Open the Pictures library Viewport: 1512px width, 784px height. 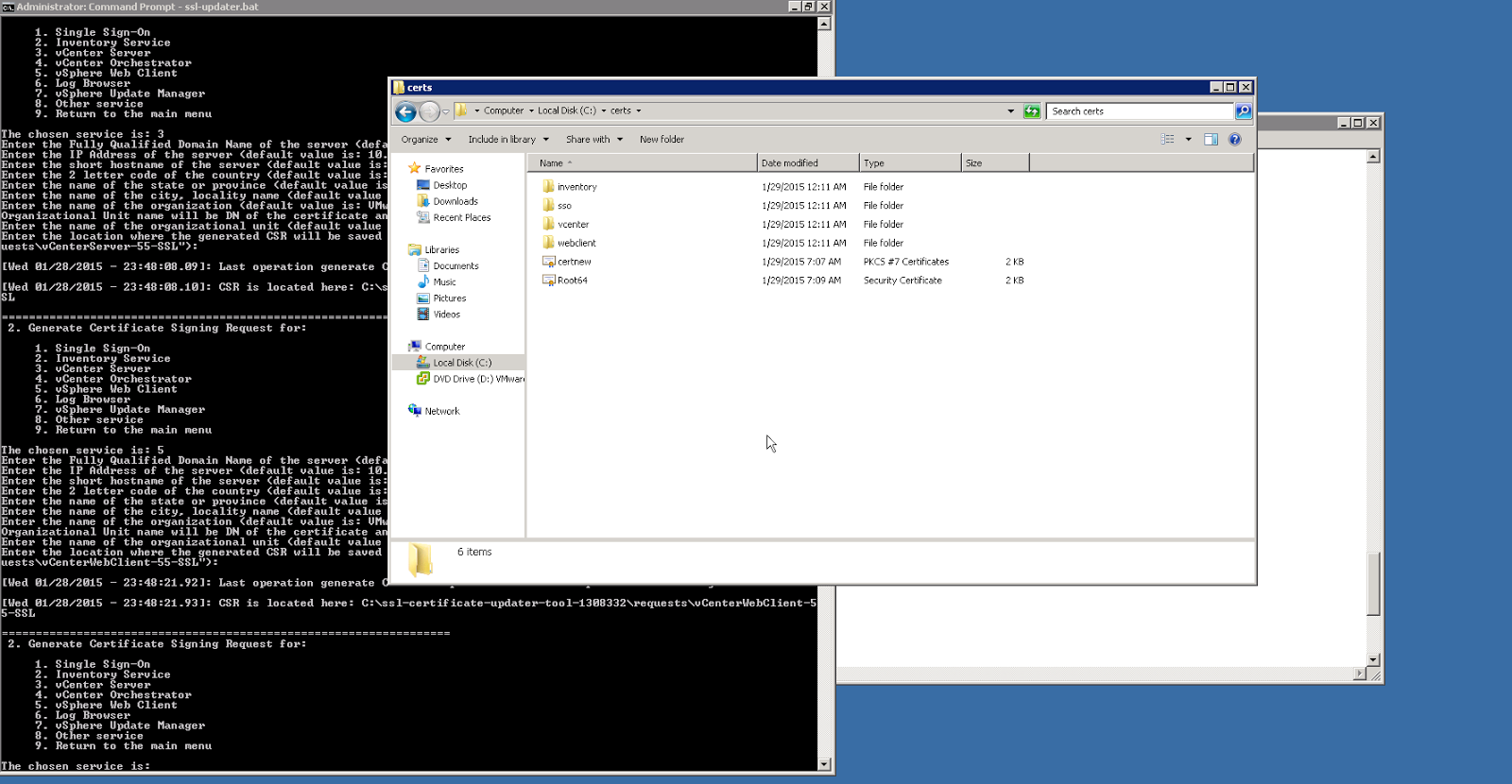pyautogui.click(x=449, y=298)
